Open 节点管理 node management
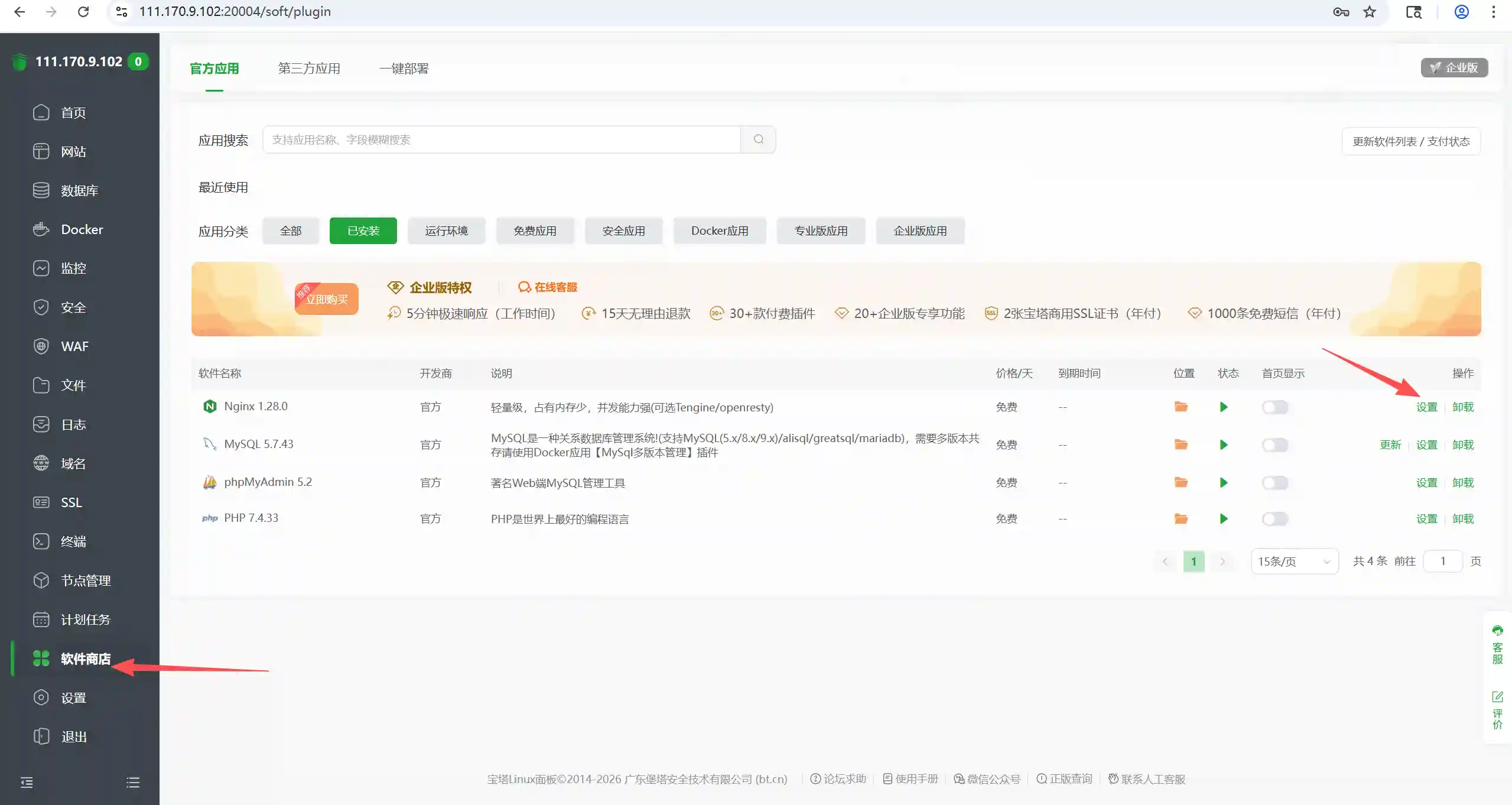 pyautogui.click(x=86, y=580)
